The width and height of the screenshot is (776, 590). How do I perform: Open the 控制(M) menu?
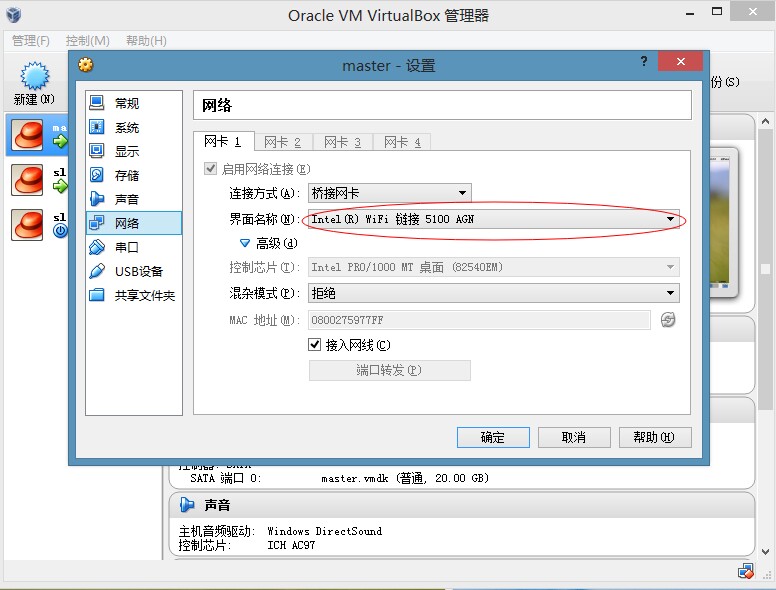(88, 41)
